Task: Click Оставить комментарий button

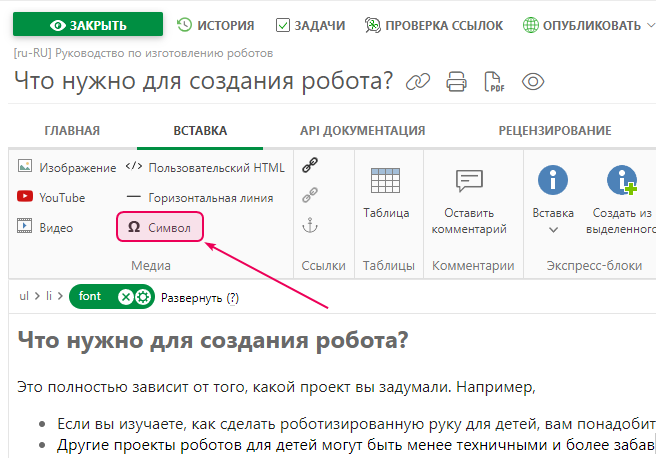Action: point(469,201)
